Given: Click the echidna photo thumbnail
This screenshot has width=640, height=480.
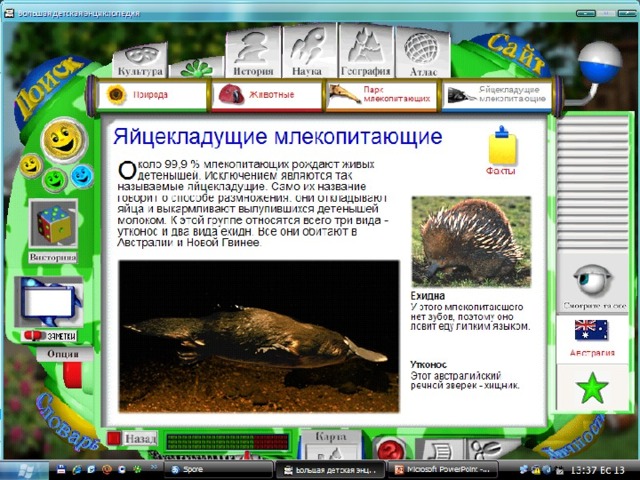Looking at the screenshot, I should point(471,242).
